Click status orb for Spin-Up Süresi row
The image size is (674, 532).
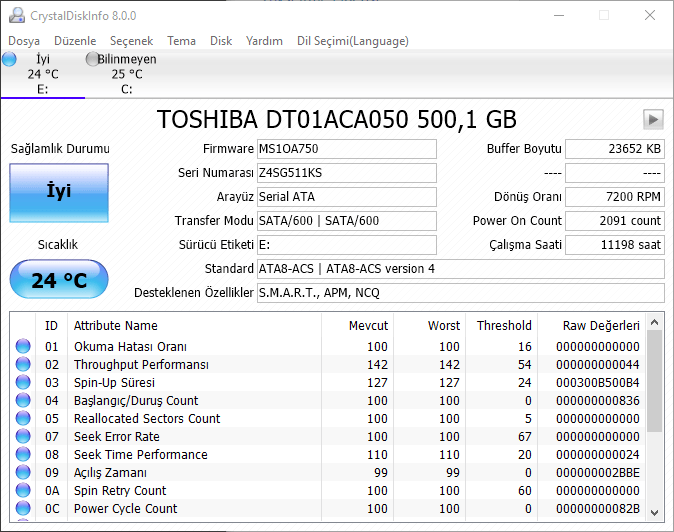click(x=23, y=383)
